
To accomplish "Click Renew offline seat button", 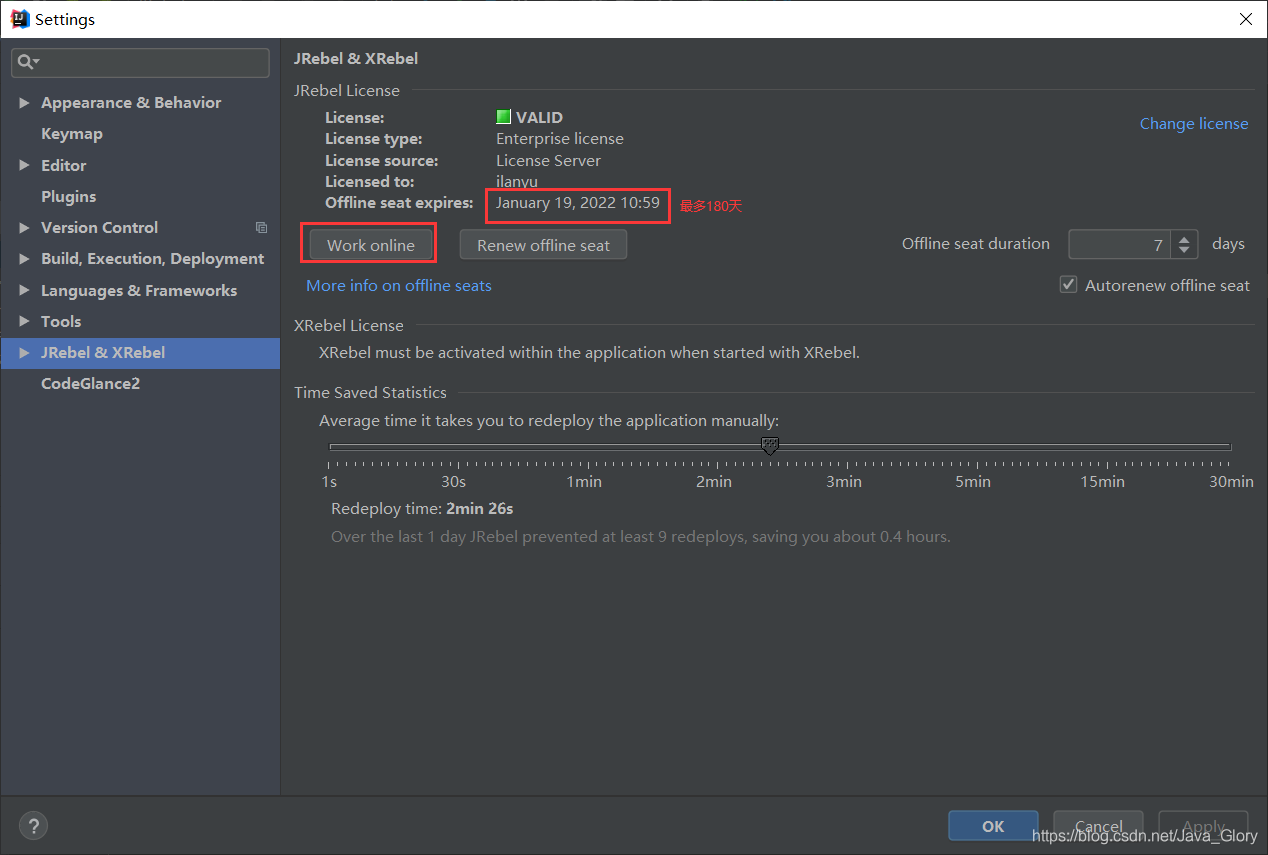I will pos(543,245).
